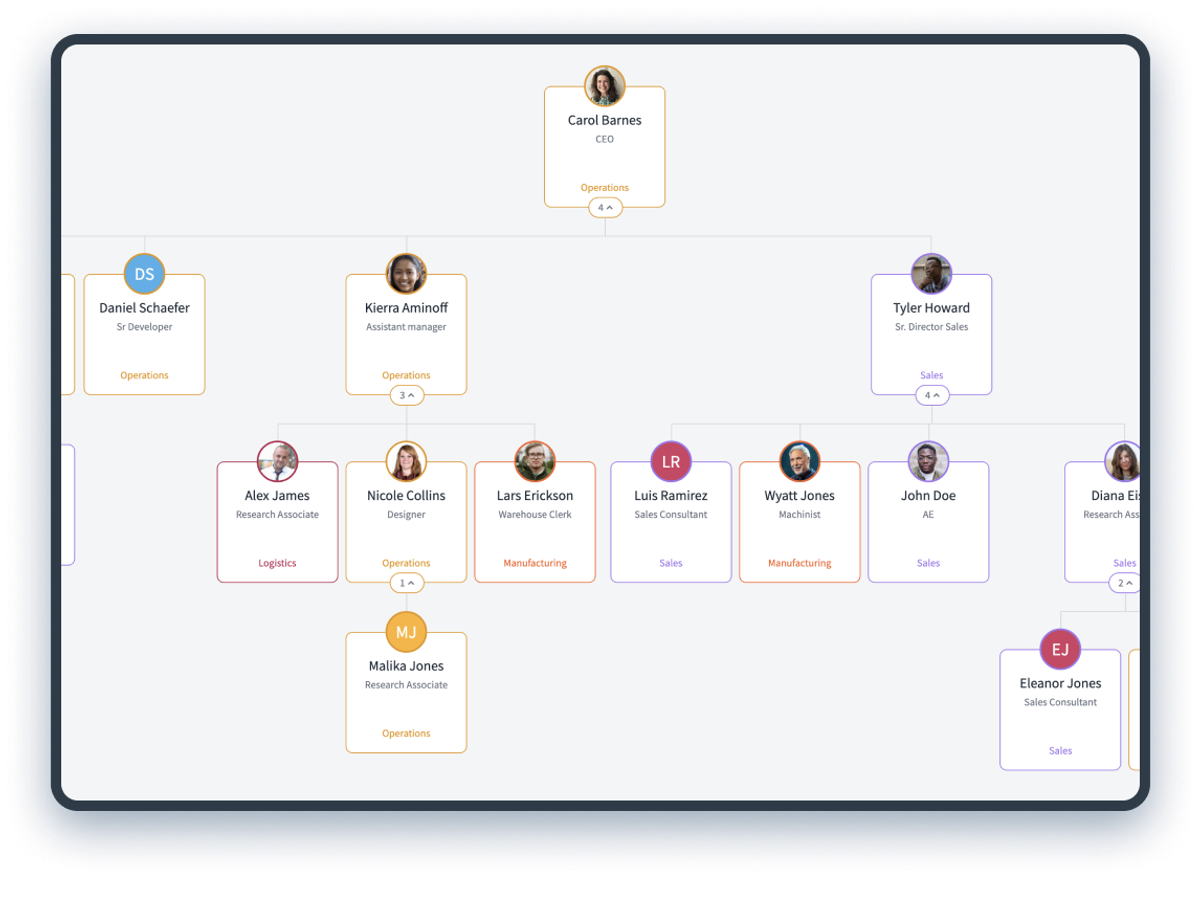Click the LR avatar above Luis Ramirez
The image size is (1200, 898).
[x=670, y=461]
